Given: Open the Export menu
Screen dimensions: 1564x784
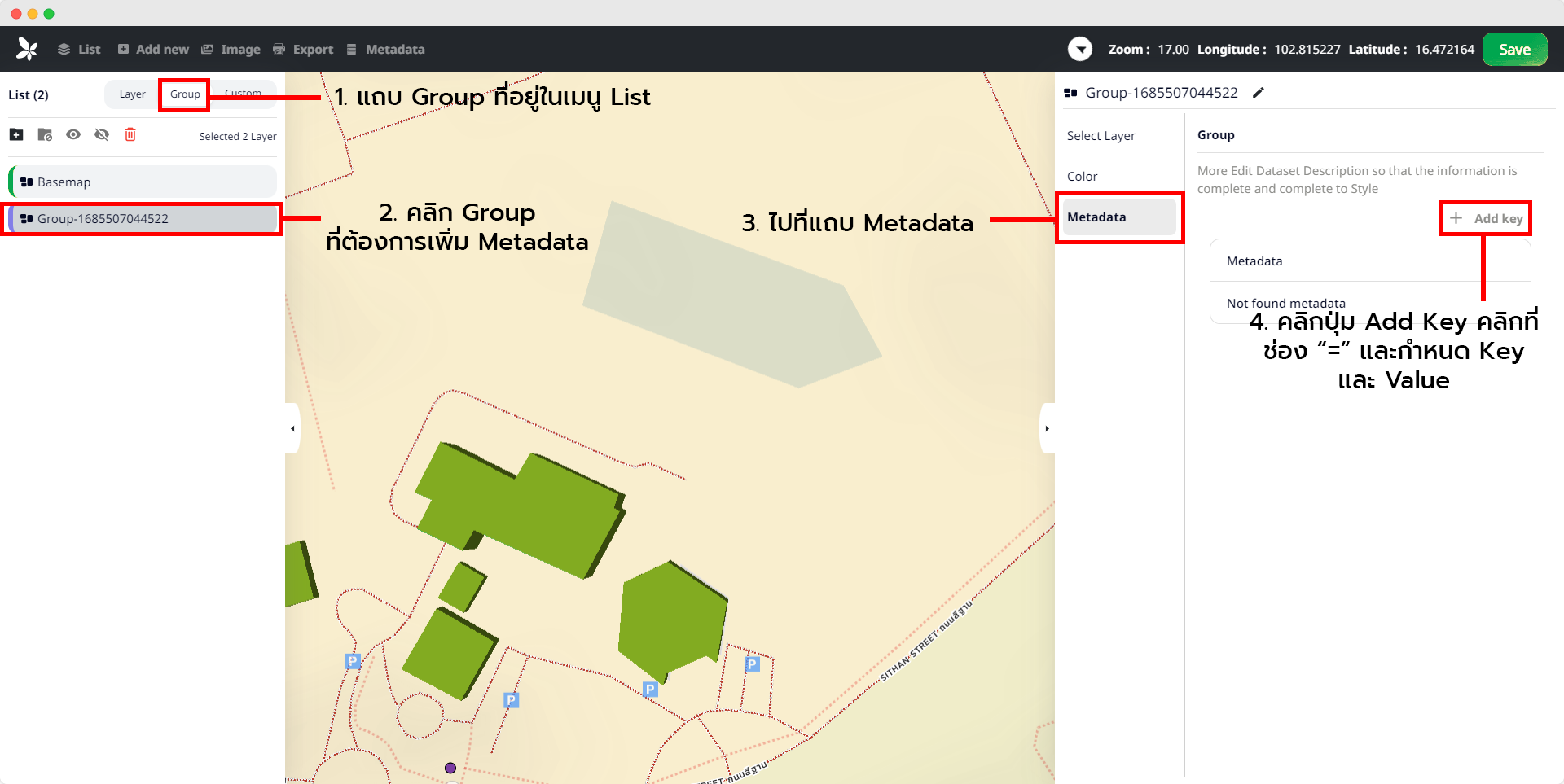Looking at the screenshot, I should 303,49.
